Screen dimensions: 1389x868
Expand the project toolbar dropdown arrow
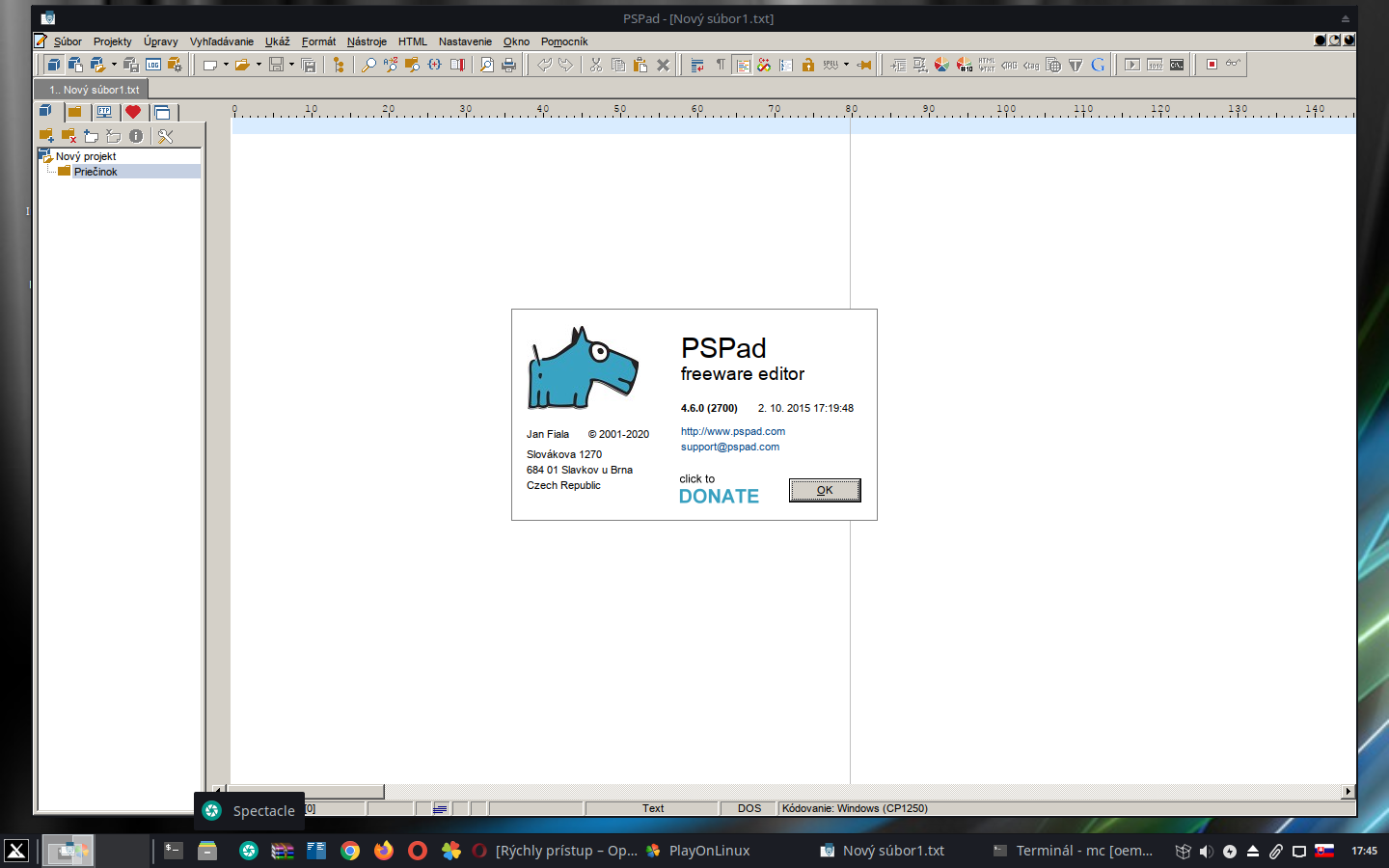[114, 65]
